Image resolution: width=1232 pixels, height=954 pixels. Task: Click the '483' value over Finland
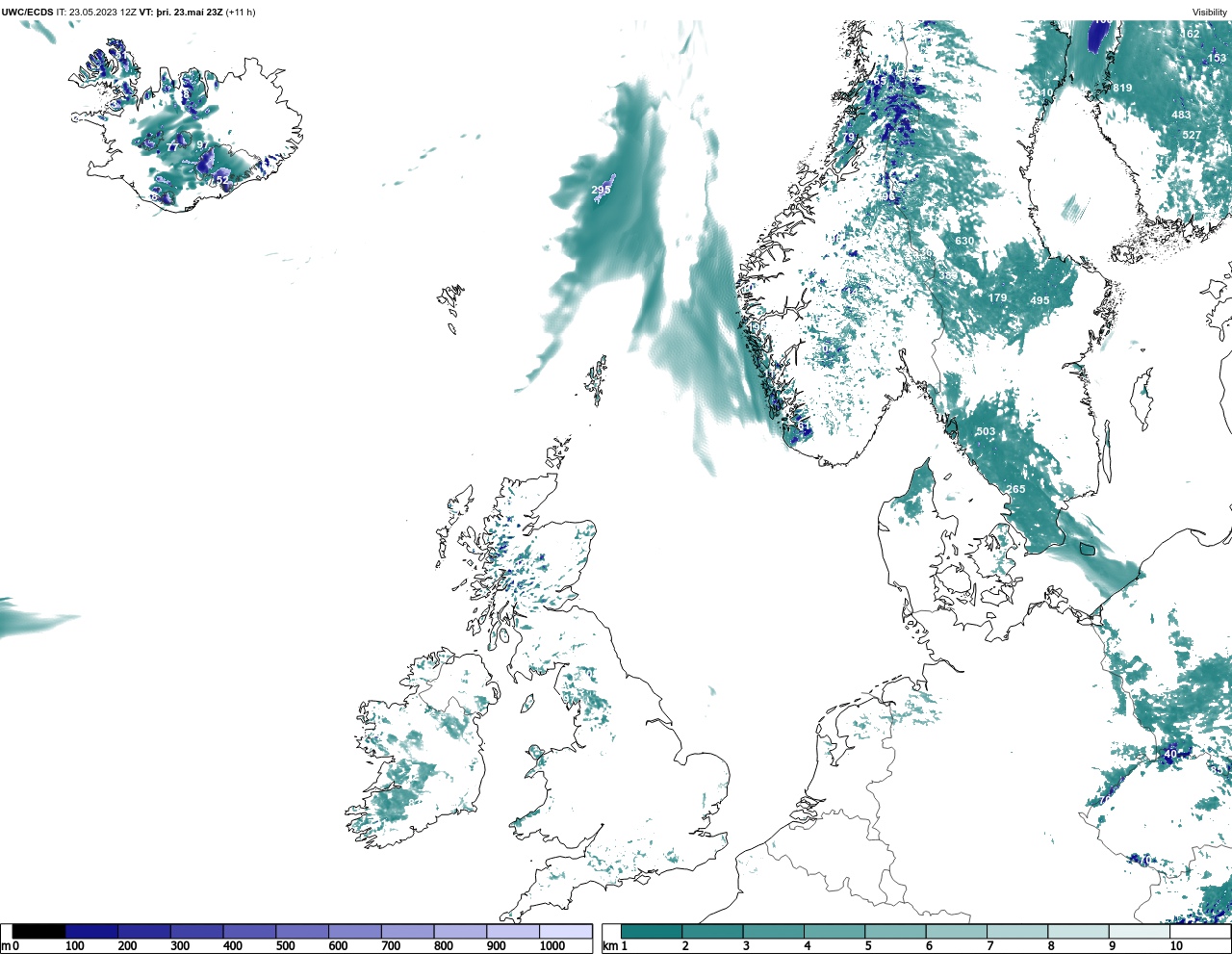pyautogui.click(x=1181, y=115)
